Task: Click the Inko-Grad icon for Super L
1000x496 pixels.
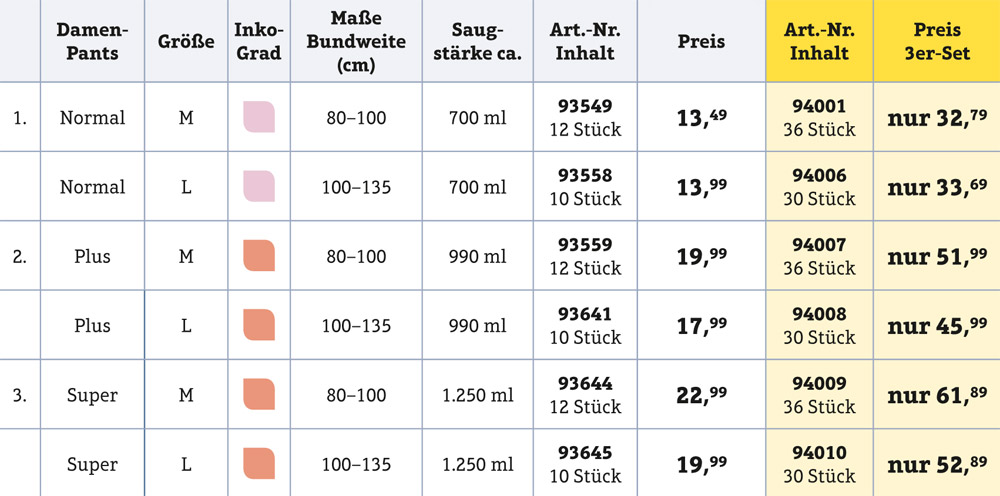Action: (x=259, y=463)
